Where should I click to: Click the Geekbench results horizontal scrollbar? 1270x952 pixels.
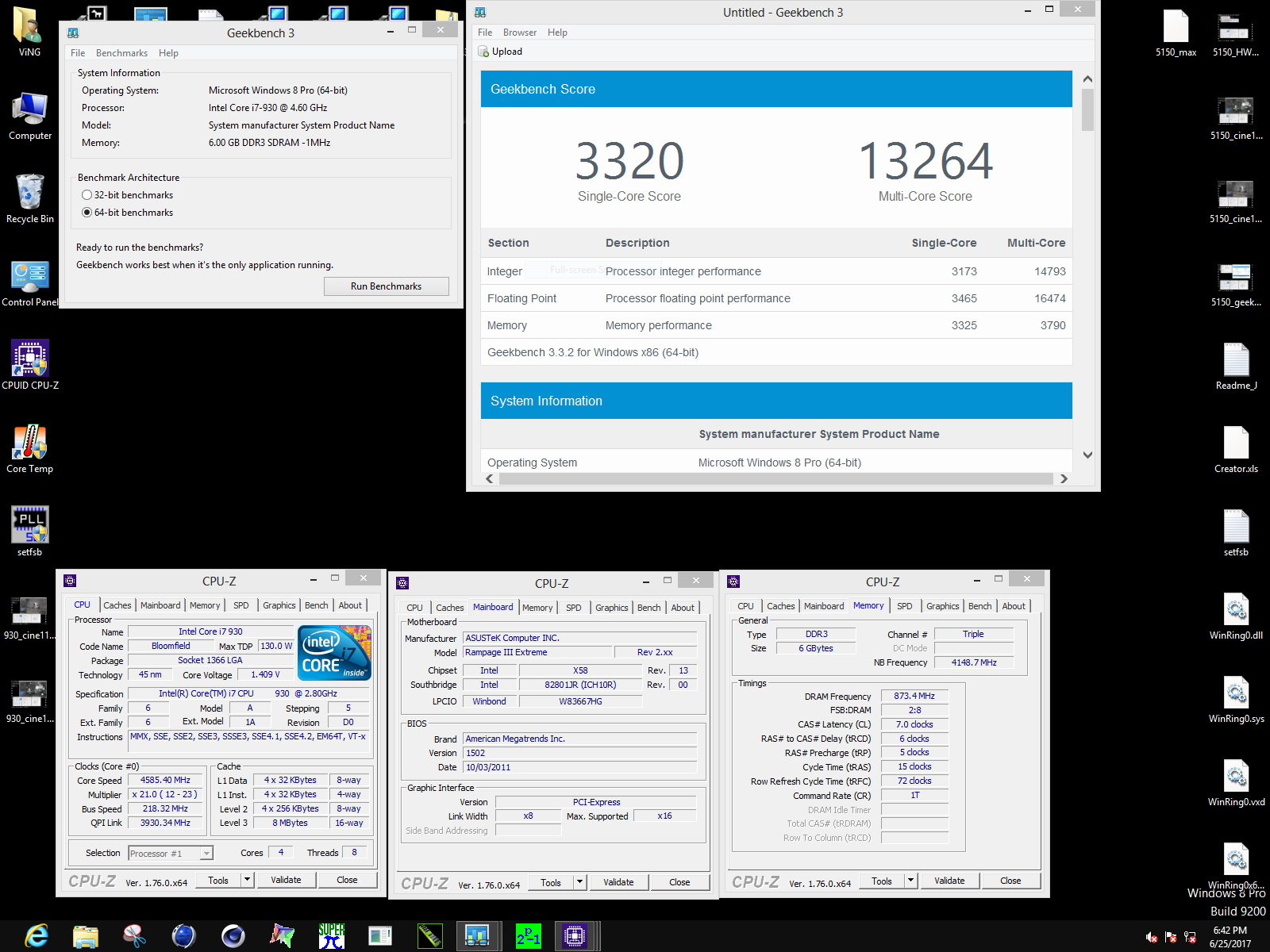click(x=776, y=478)
